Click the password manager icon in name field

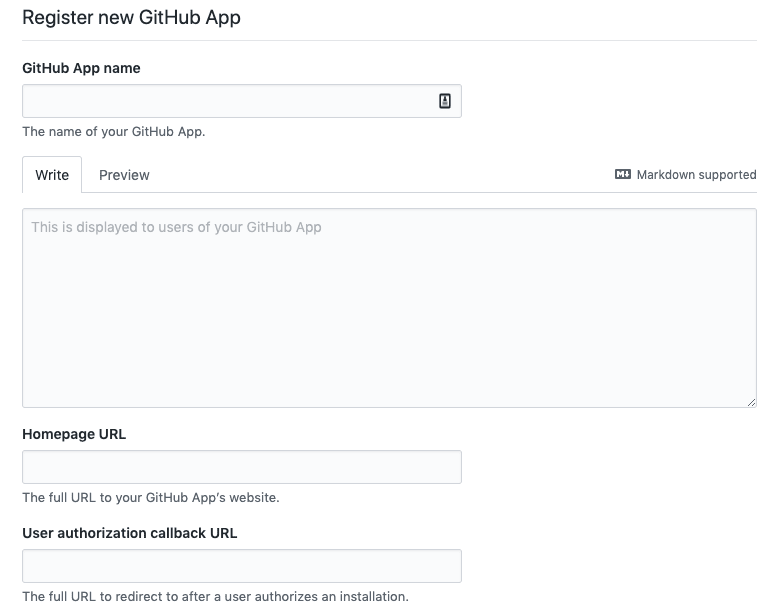click(444, 101)
